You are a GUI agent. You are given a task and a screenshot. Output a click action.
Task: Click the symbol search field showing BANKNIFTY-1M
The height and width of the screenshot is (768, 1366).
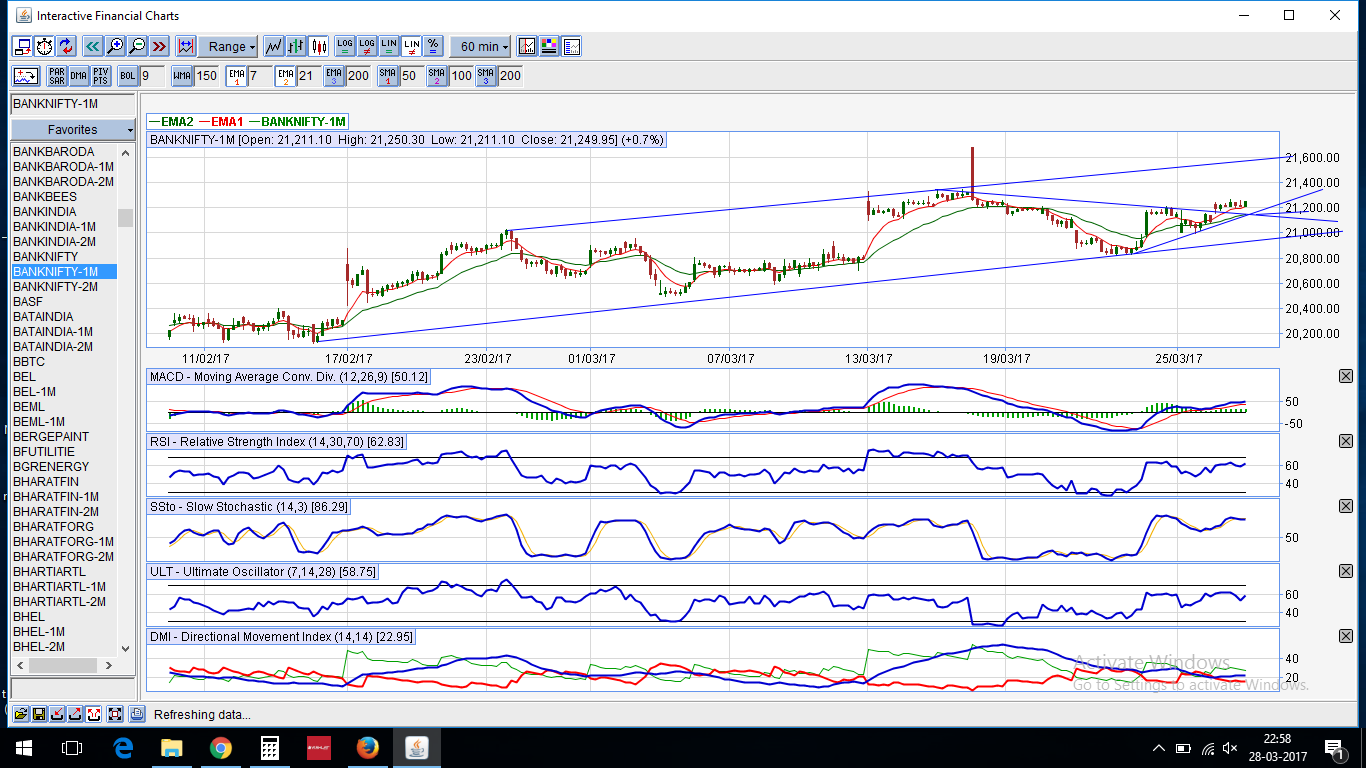[x=72, y=104]
